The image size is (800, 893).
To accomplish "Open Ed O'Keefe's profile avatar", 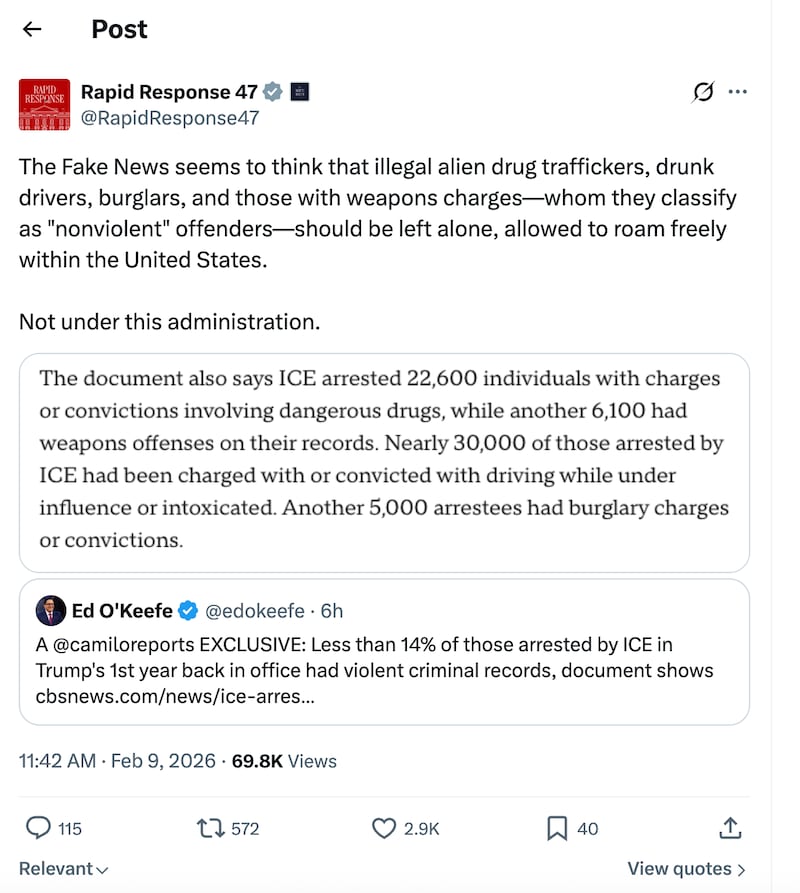I will (51, 611).
